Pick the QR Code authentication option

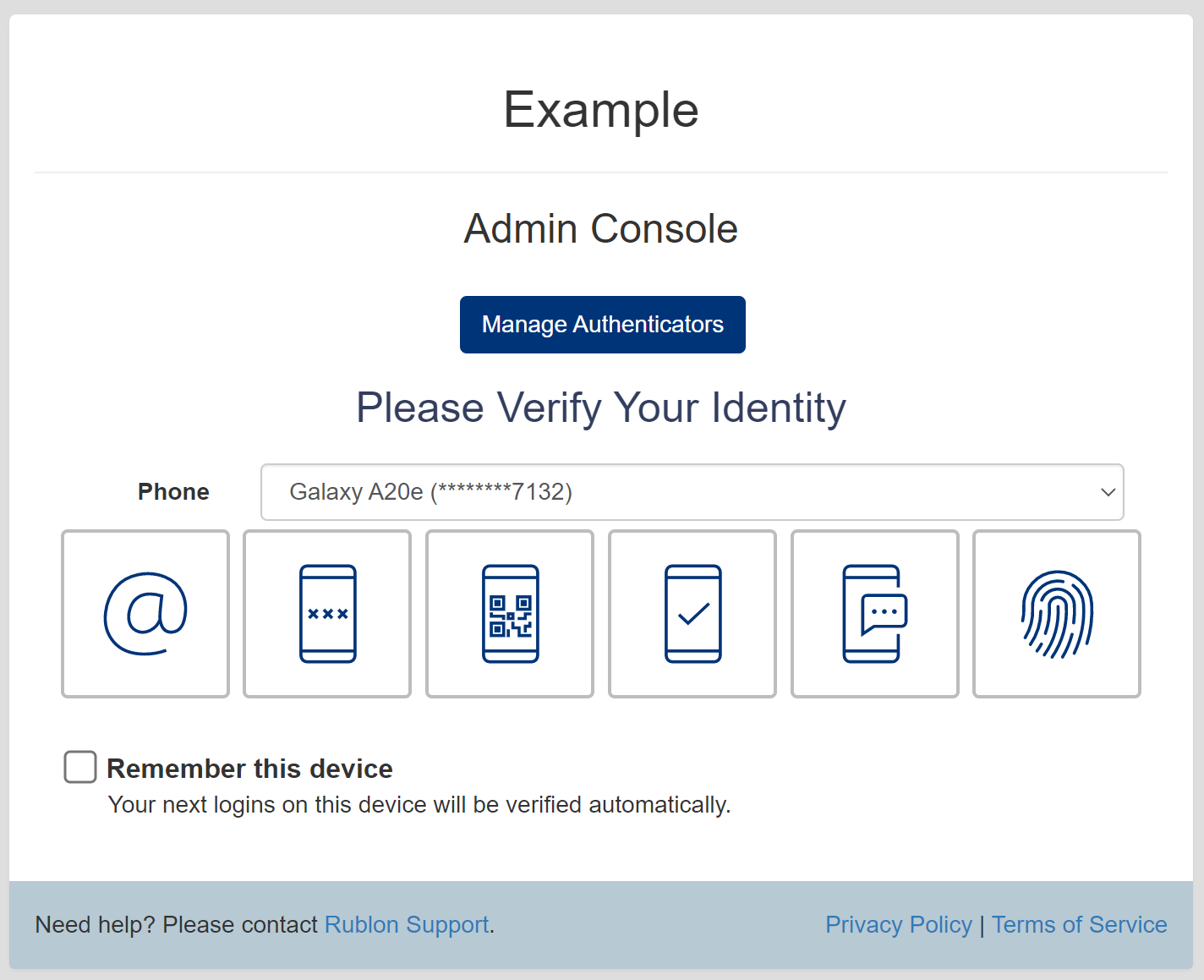pyautogui.click(x=510, y=614)
